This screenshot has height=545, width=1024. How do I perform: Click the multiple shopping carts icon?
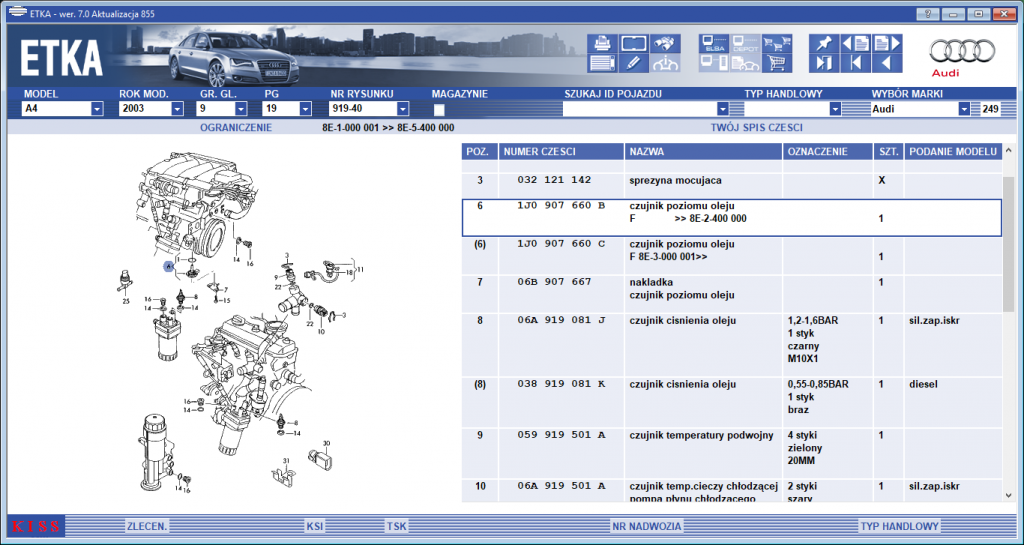(777, 44)
